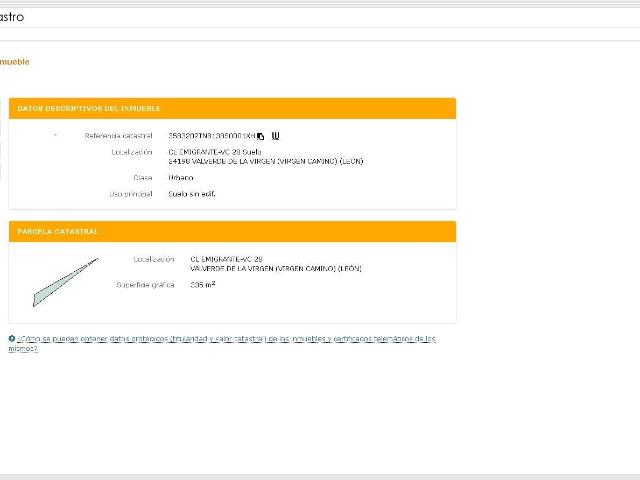Click the 'astro' page title
Screen dimensions: 640x480
[12, 17]
